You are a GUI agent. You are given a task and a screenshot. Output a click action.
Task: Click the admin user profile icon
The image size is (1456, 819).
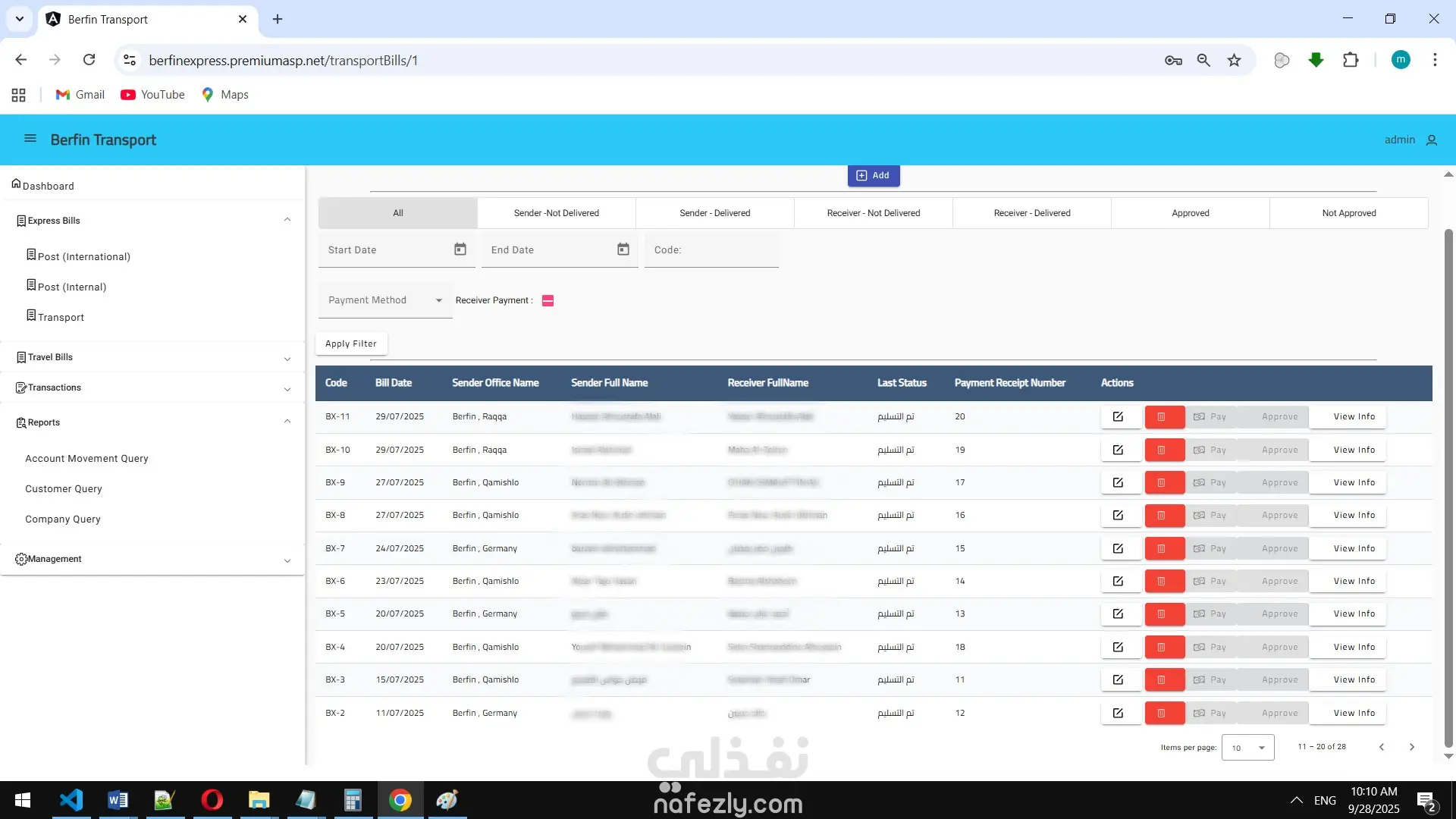point(1432,140)
